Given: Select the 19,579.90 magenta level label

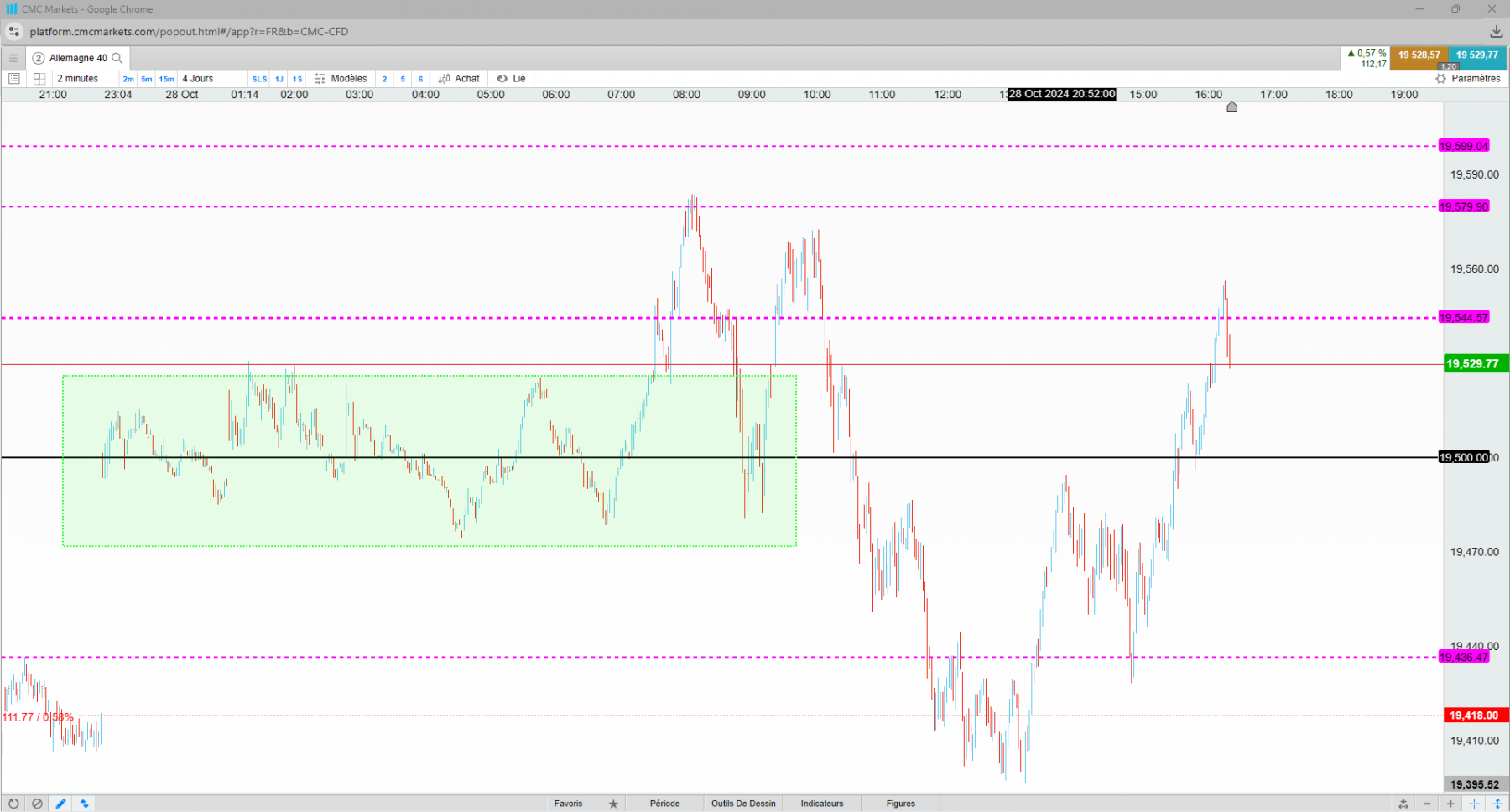Looking at the screenshot, I should [1464, 206].
